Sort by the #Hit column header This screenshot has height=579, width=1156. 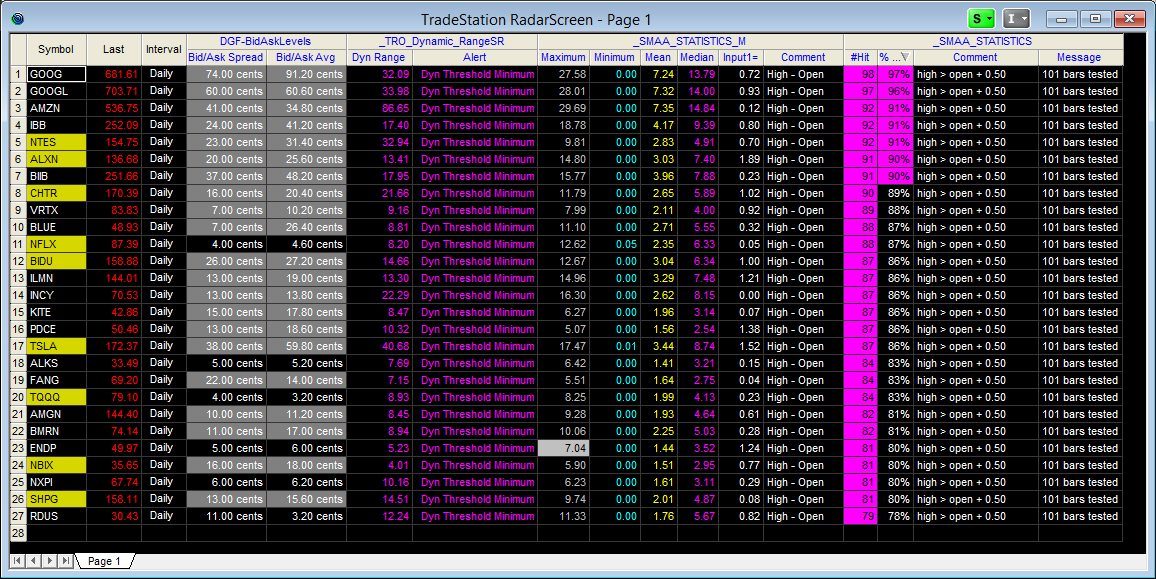pyautogui.click(x=860, y=57)
